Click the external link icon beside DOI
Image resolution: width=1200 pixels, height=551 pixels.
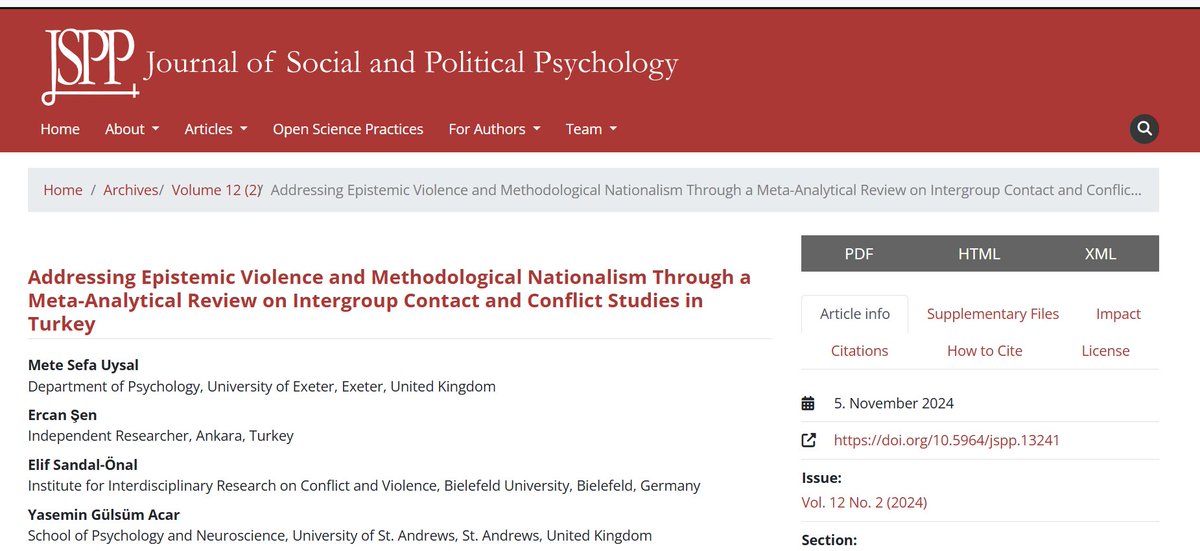click(x=808, y=440)
